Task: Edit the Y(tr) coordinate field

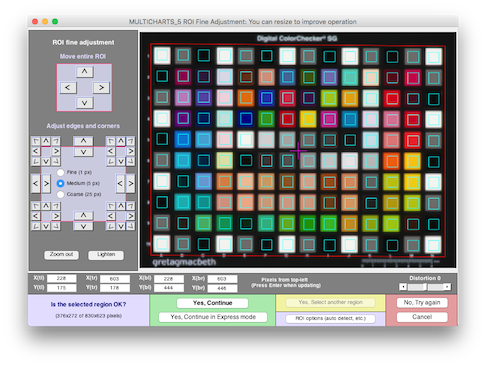Action: coord(115,288)
